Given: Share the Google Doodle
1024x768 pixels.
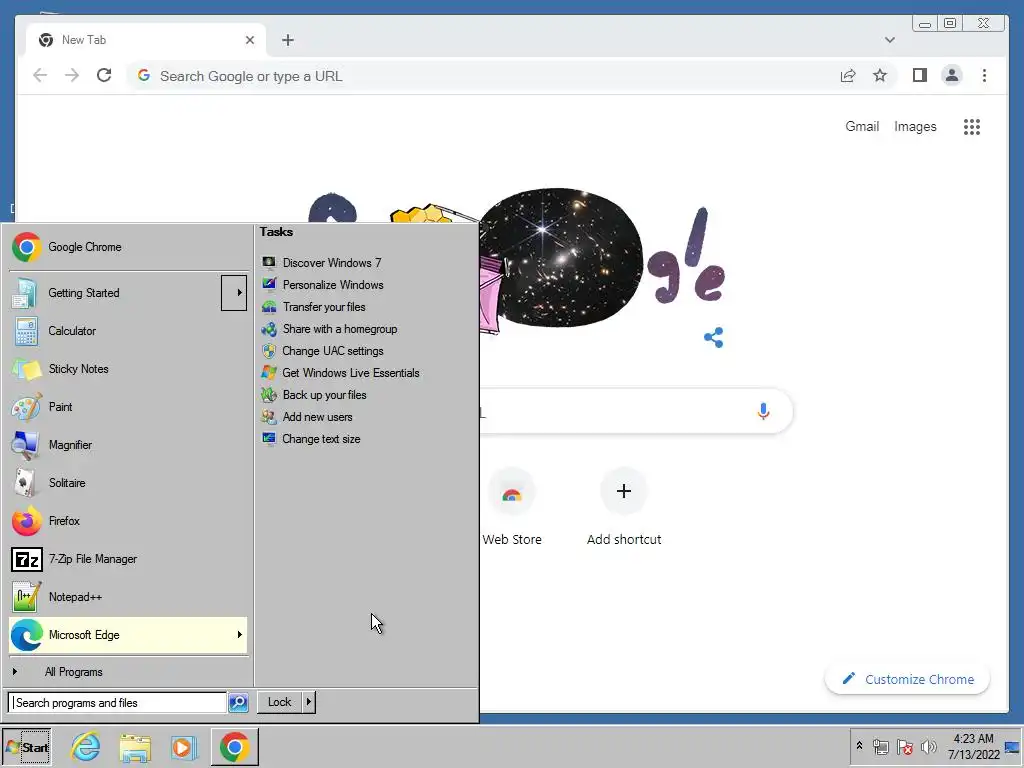Looking at the screenshot, I should tap(713, 338).
